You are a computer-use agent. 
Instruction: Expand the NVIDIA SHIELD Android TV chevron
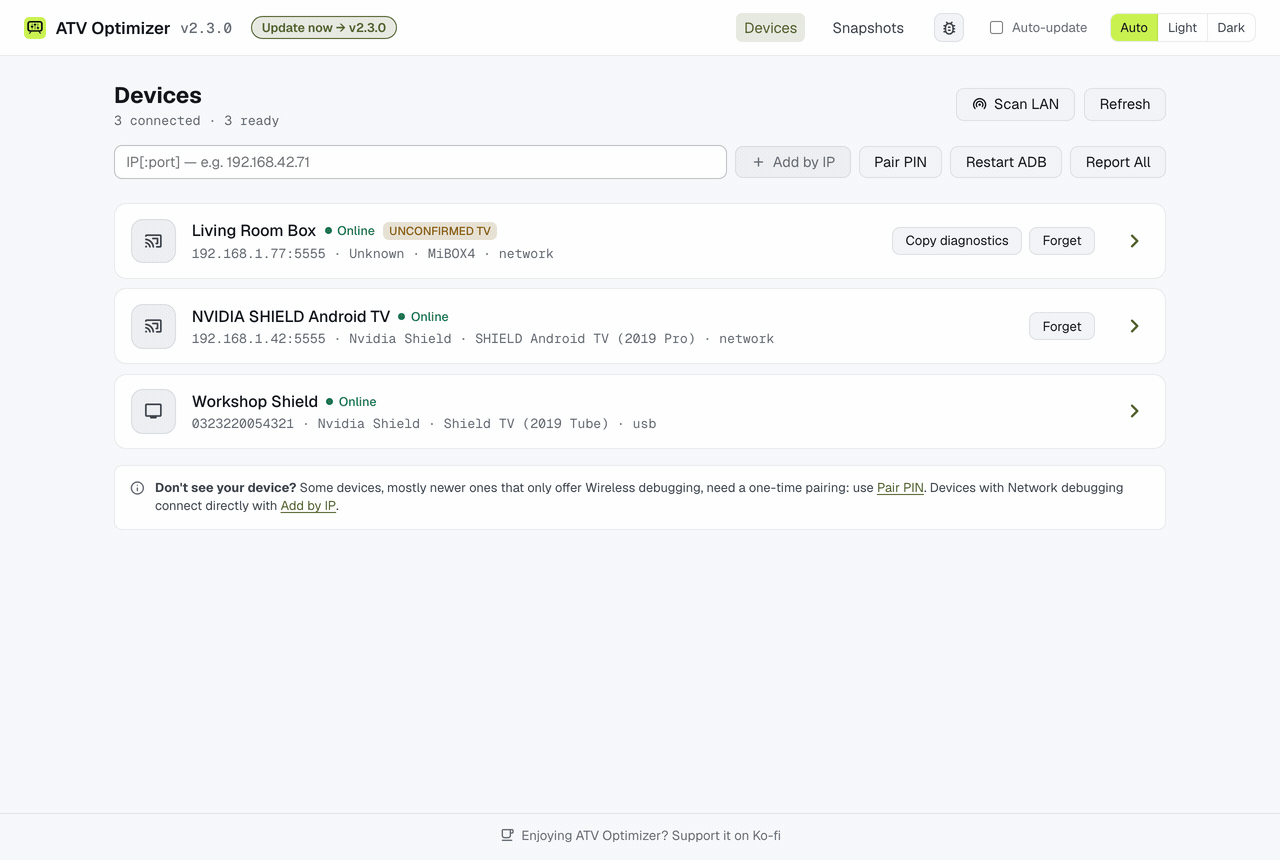[1134, 326]
